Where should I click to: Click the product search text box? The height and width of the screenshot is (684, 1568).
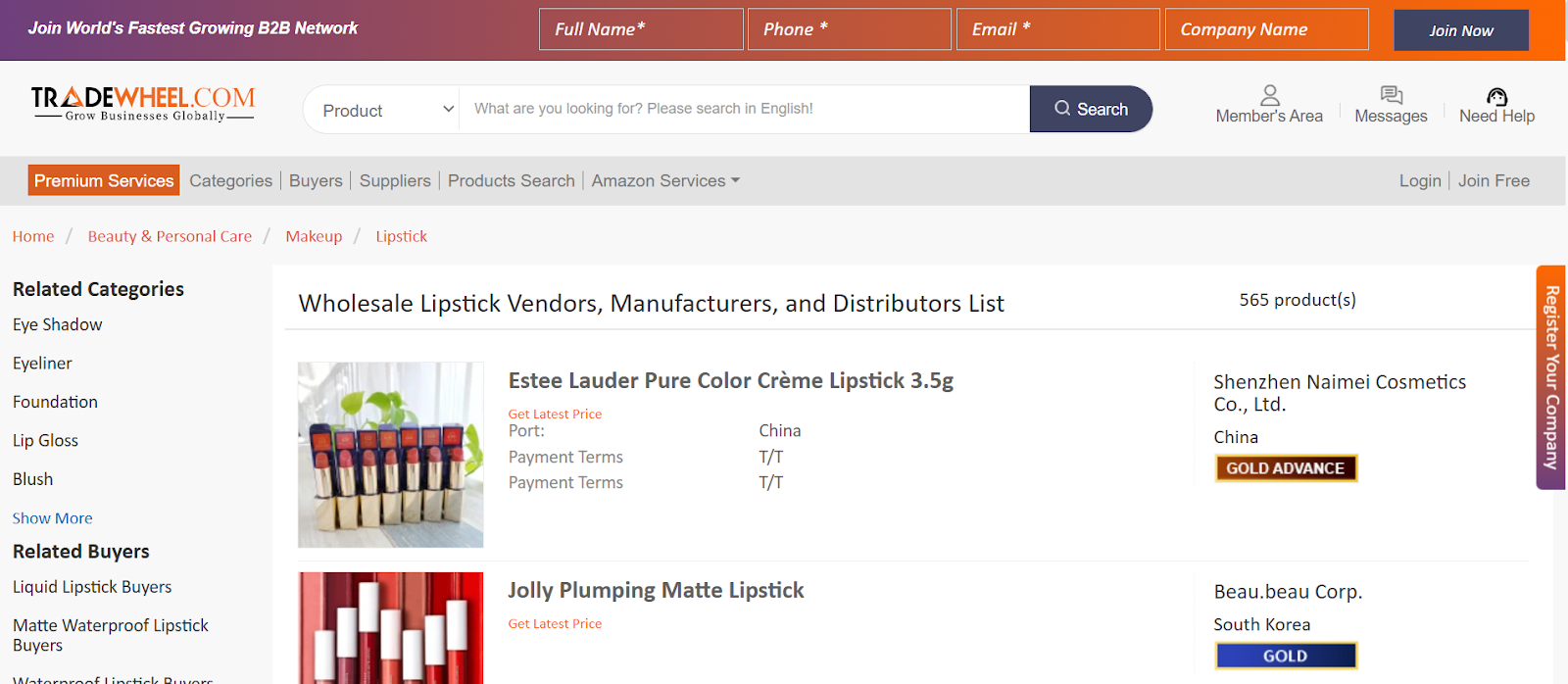pos(745,109)
